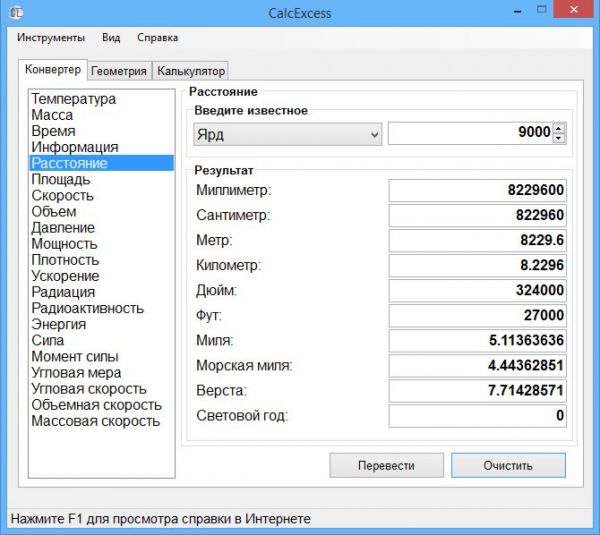Click the Метр result field

click(x=477, y=241)
